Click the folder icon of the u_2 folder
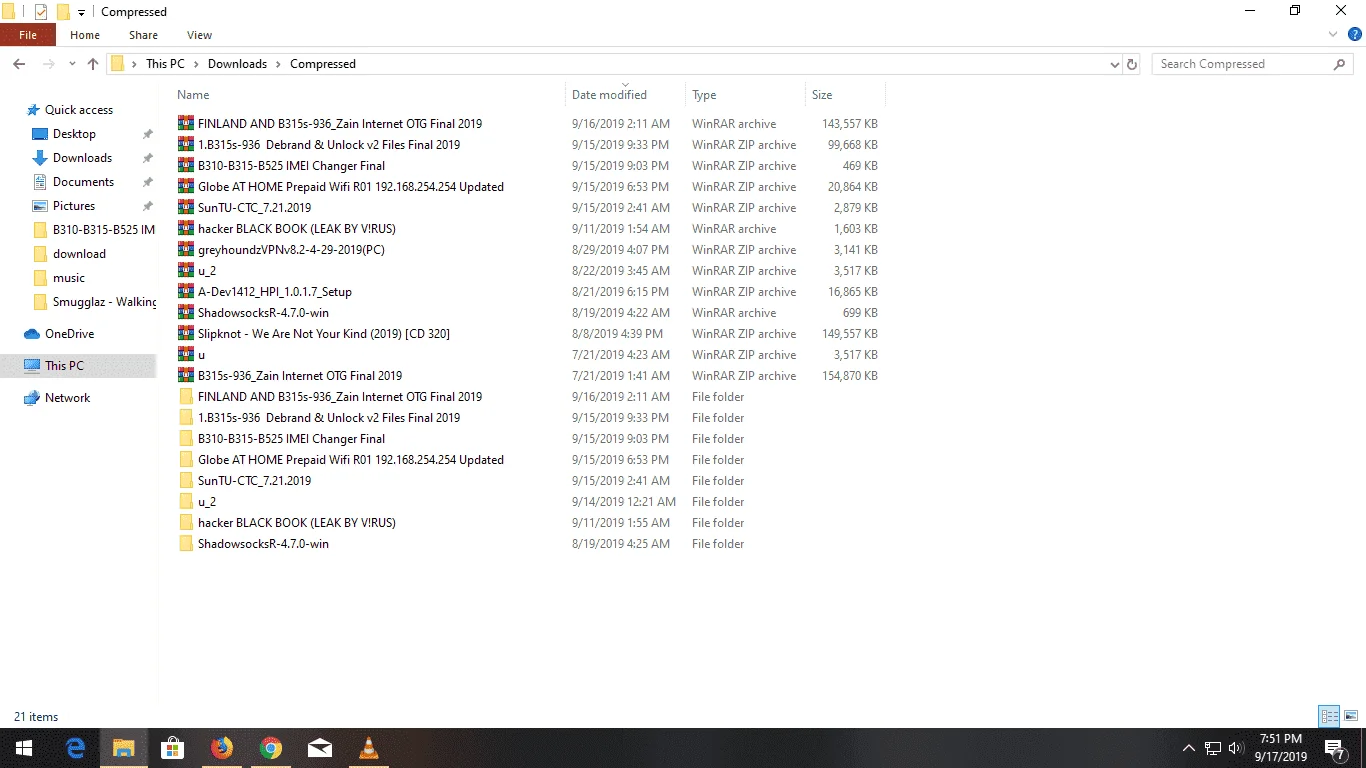Viewport: 1366px width, 768px height. (185, 502)
